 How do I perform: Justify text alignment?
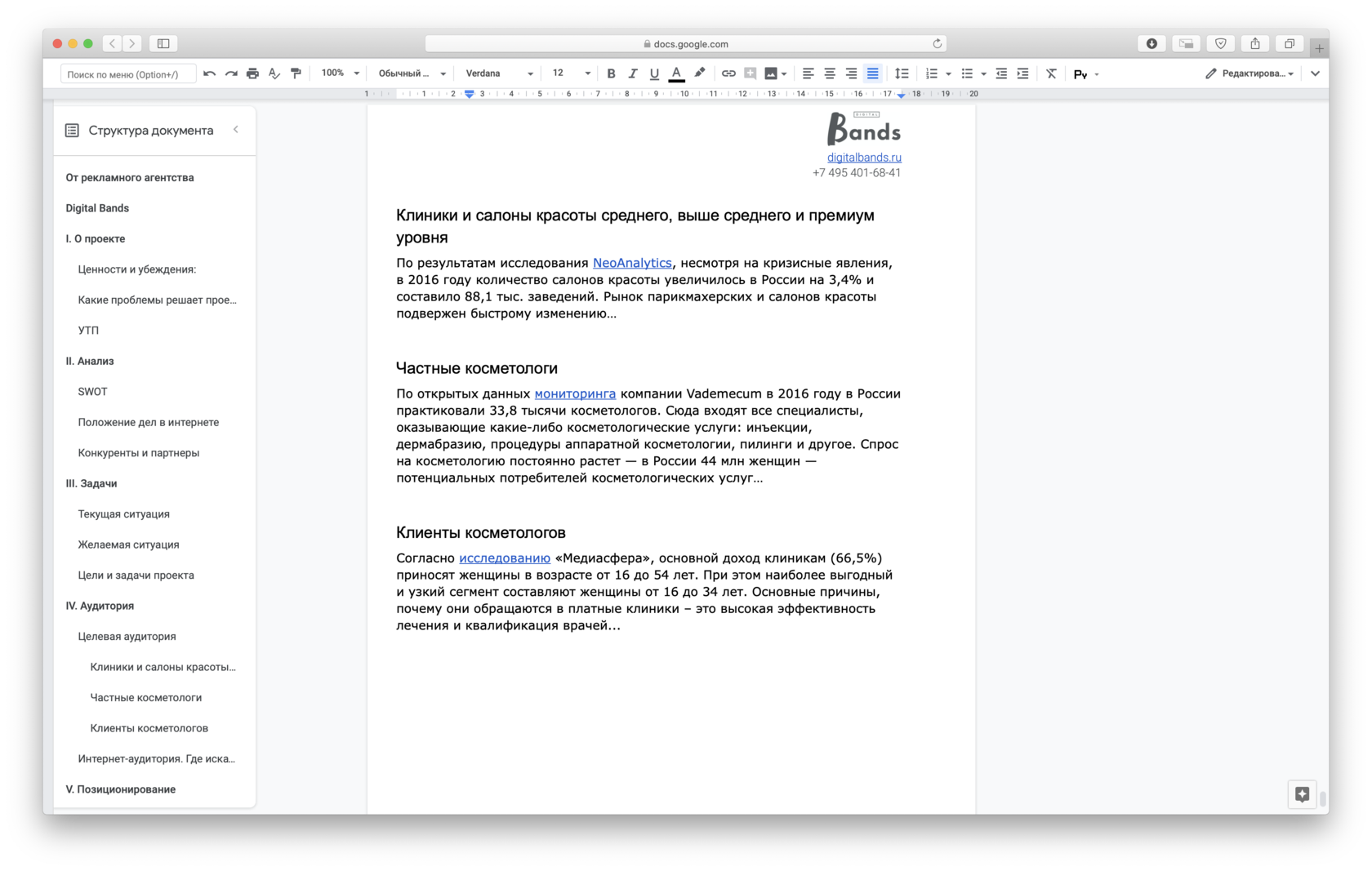tap(872, 73)
